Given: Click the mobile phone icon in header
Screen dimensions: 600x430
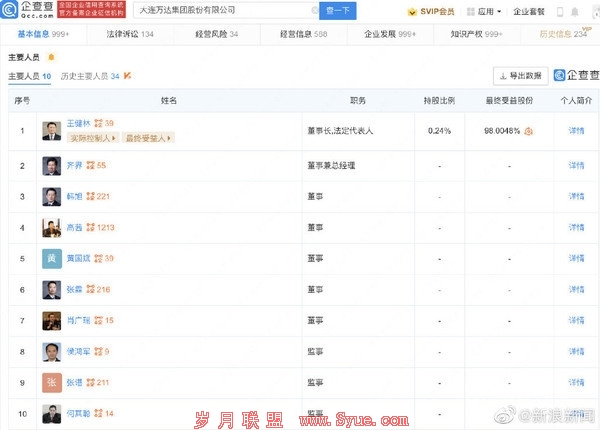Looking at the screenshot, I should 560,12.
